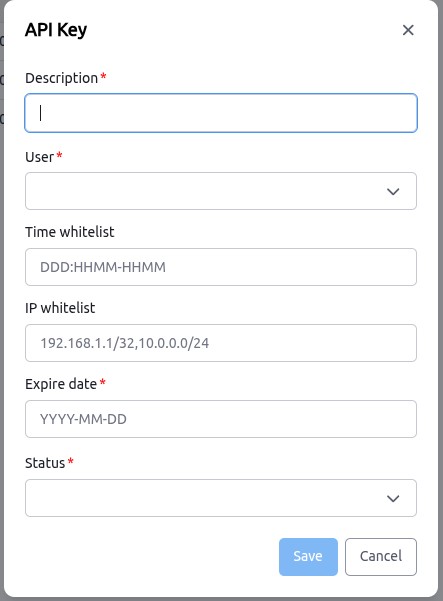Click the Expire date YYYY-MM-DD field
The height and width of the screenshot is (601, 443).
pos(221,419)
